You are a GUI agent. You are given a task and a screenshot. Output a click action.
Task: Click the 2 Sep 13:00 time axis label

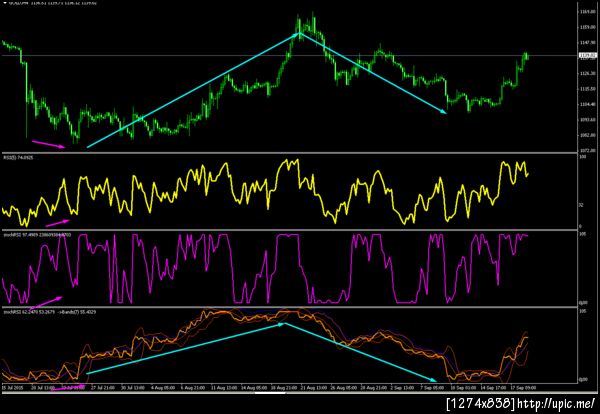(x=403, y=388)
